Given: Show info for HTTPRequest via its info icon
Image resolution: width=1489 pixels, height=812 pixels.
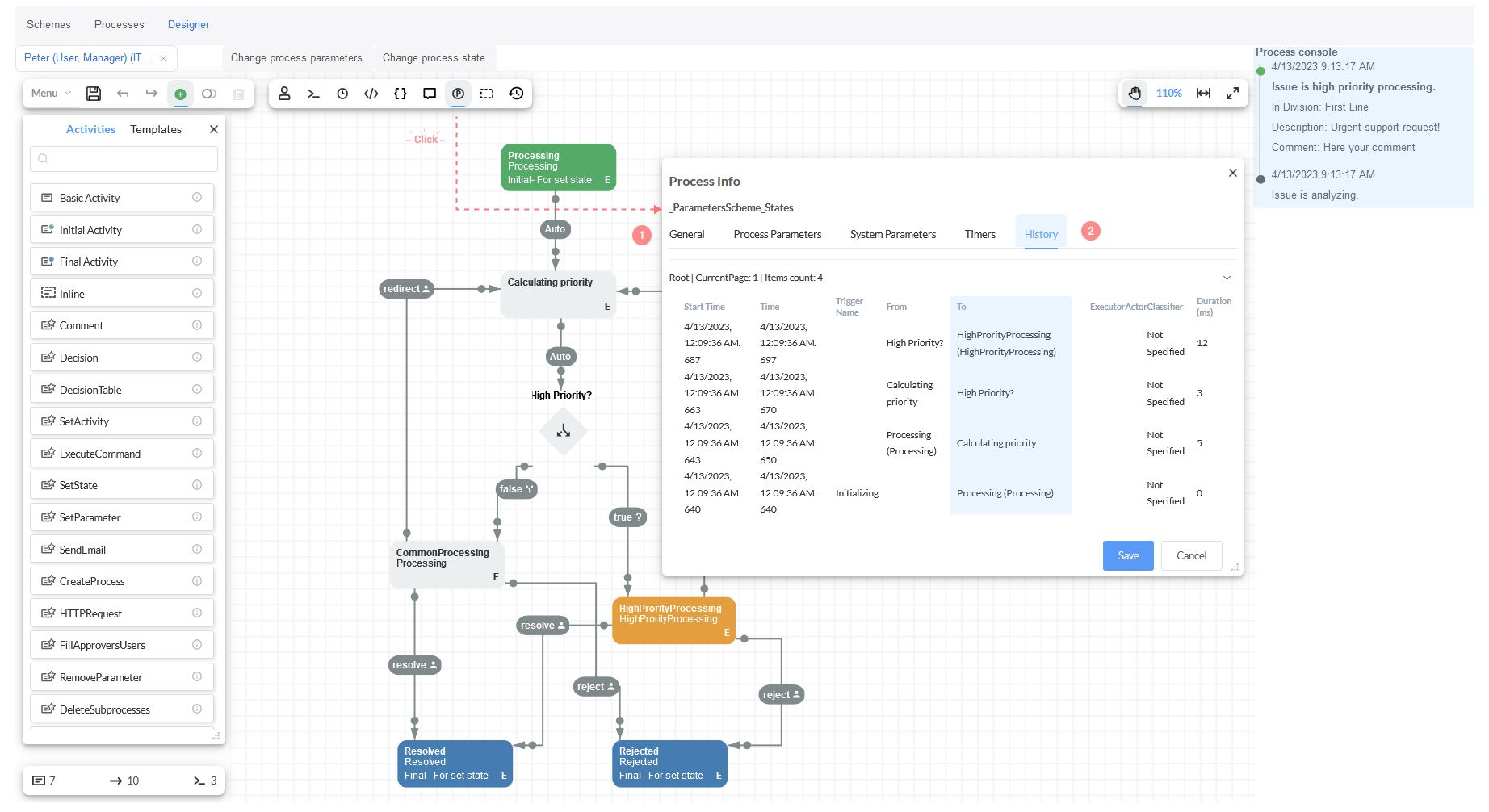Looking at the screenshot, I should click(x=197, y=613).
